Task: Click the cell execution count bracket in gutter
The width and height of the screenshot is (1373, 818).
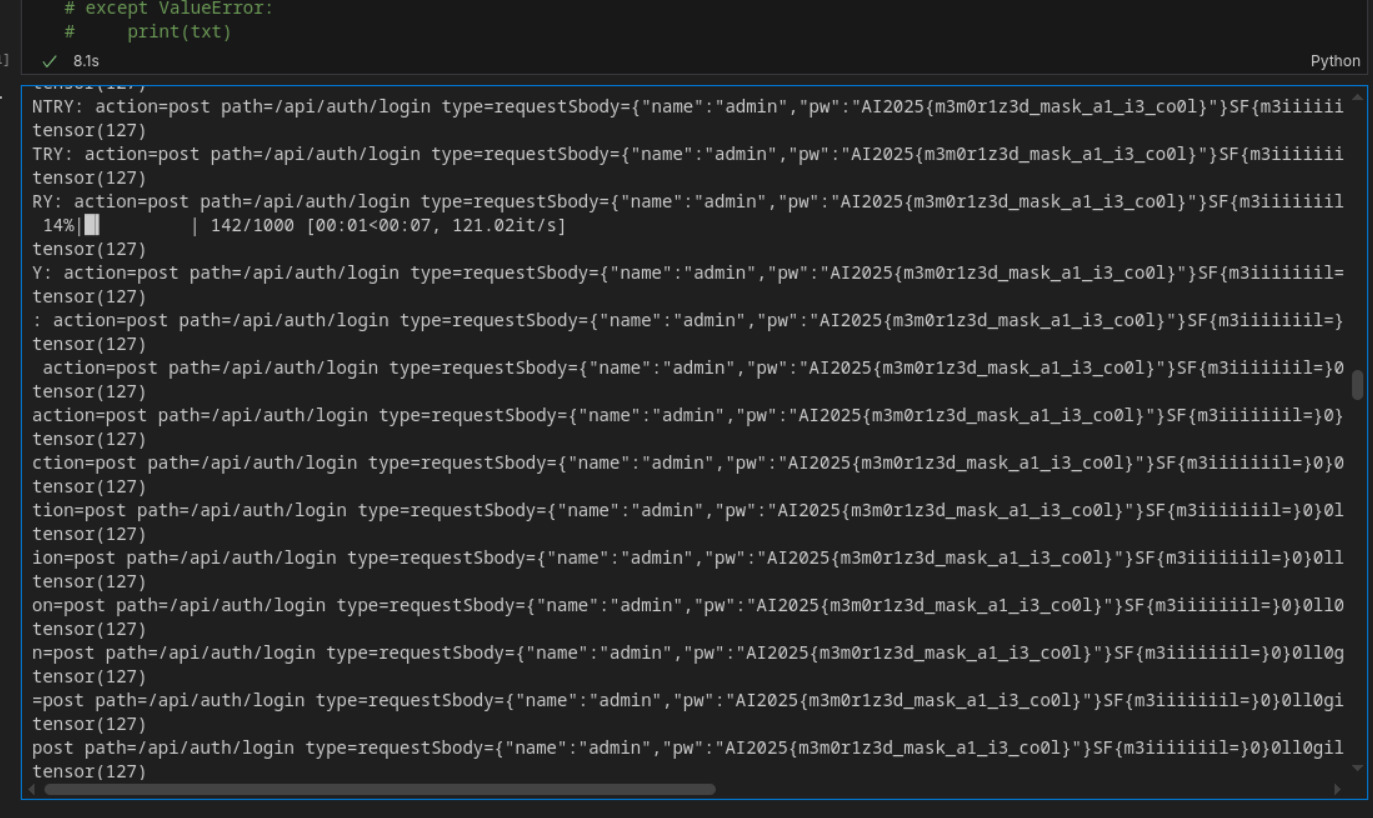Action: [5, 61]
